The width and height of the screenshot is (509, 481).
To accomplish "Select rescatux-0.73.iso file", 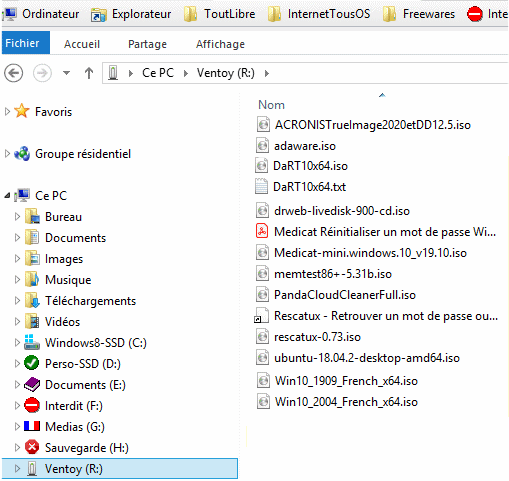I will (x=317, y=337).
